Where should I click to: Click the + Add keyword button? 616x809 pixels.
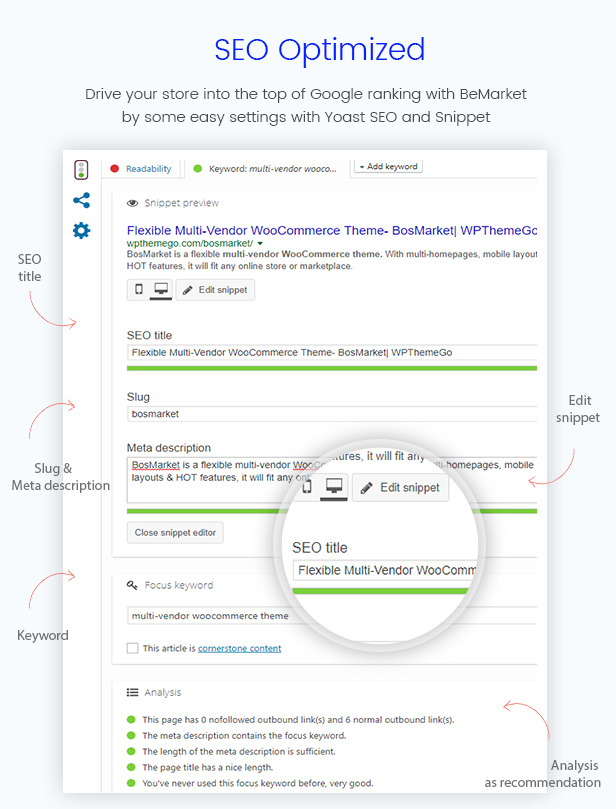click(x=389, y=166)
